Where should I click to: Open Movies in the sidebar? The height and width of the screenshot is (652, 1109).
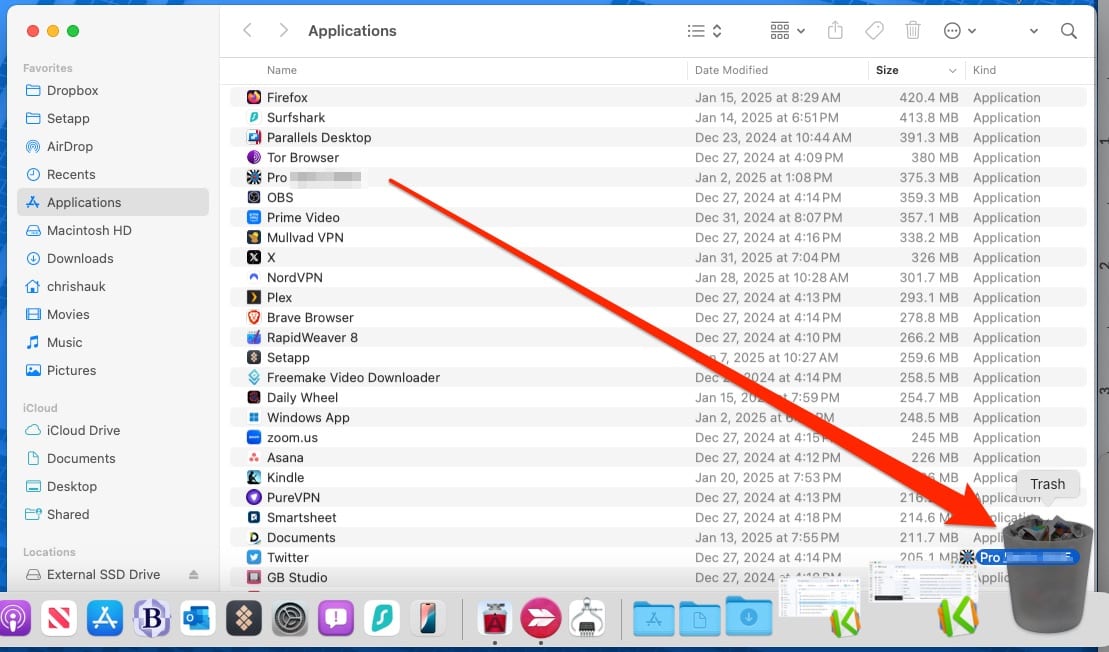[x=113, y=314]
